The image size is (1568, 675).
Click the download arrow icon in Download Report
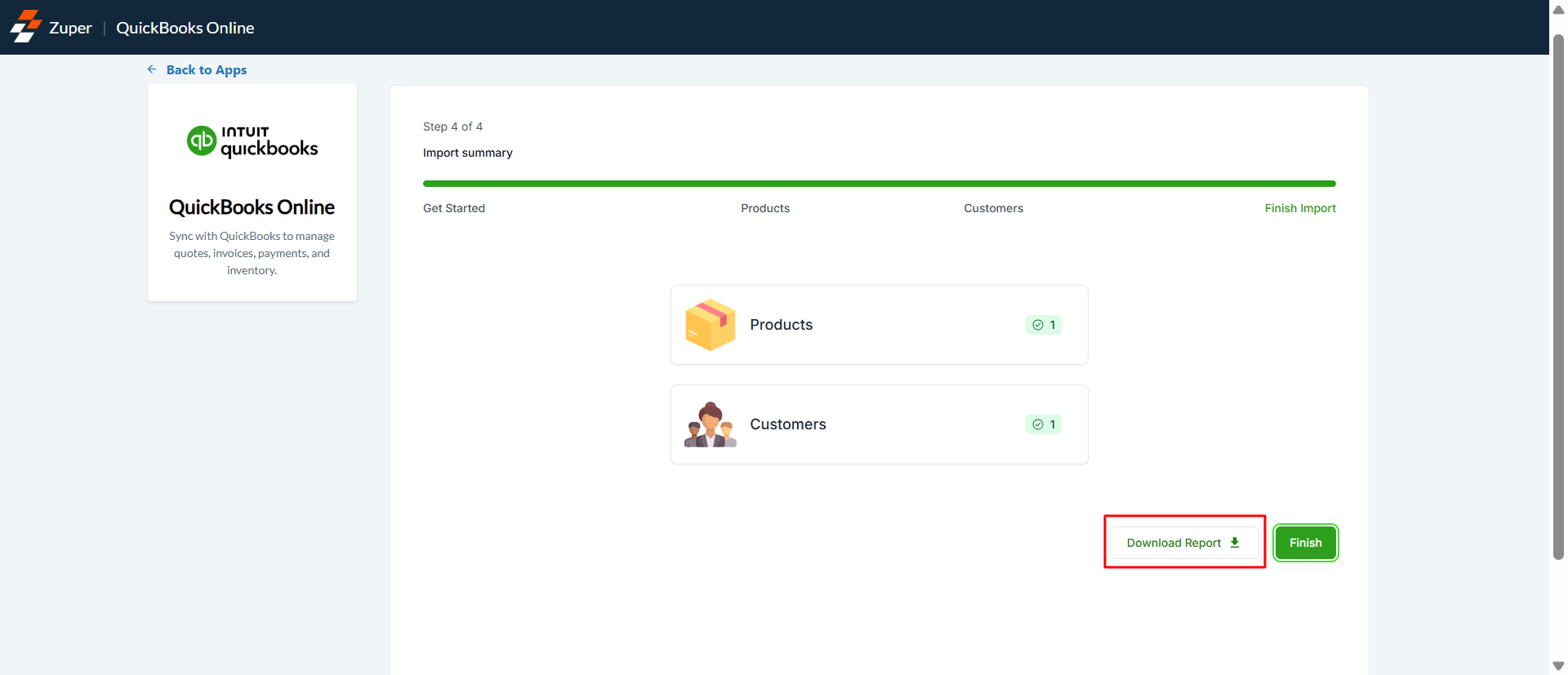coord(1235,543)
